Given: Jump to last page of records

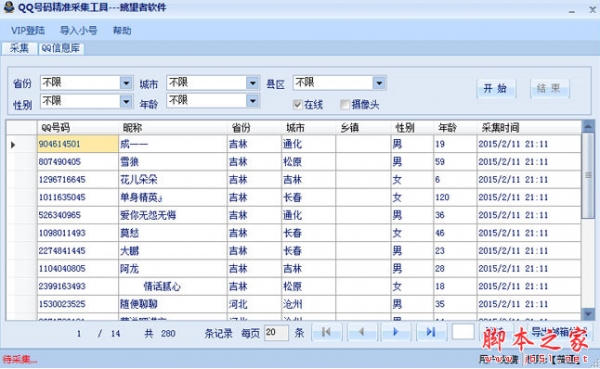Looking at the screenshot, I should pos(431,332).
